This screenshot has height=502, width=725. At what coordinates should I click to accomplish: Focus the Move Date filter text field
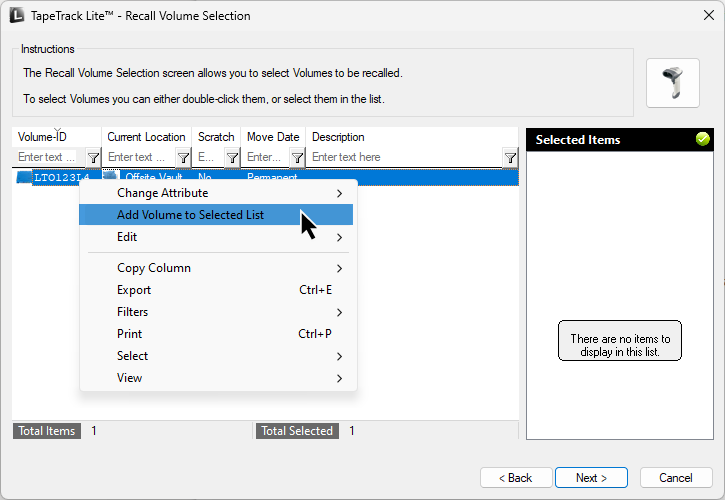tap(266, 158)
